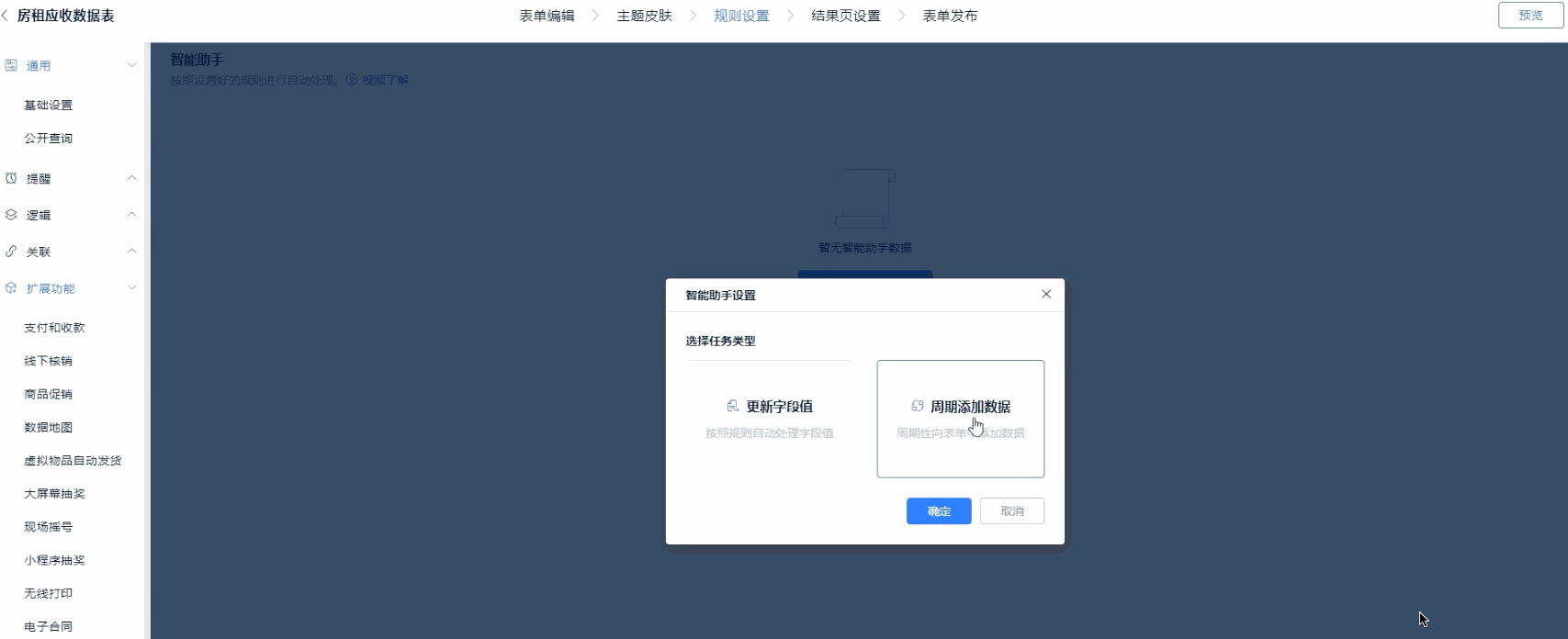Image resolution: width=1568 pixels, height=639 pixels.
Task: Click the 逻辑 layers icon
Action: coord(11,215)
